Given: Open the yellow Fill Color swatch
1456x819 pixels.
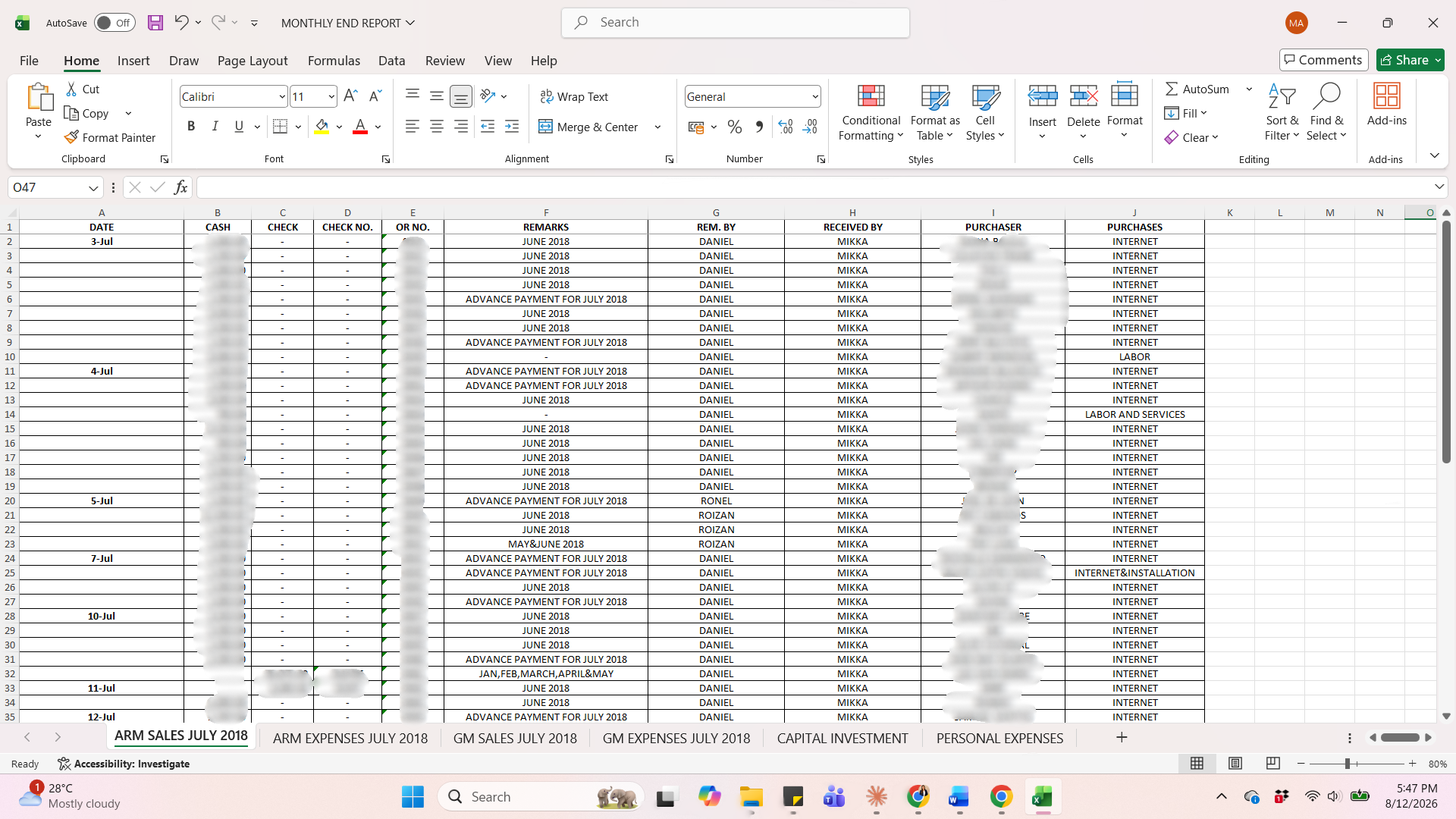Looking at the screenshot, I should [322, 127].
